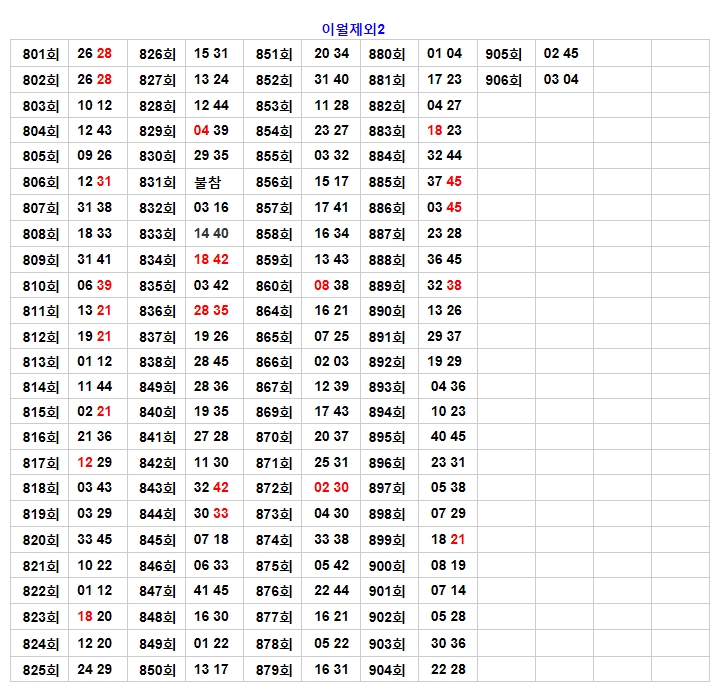The height and width of the screenshot is (696, 724).
Task: Select the 08 38 cell for 860회
Action: 331,285
